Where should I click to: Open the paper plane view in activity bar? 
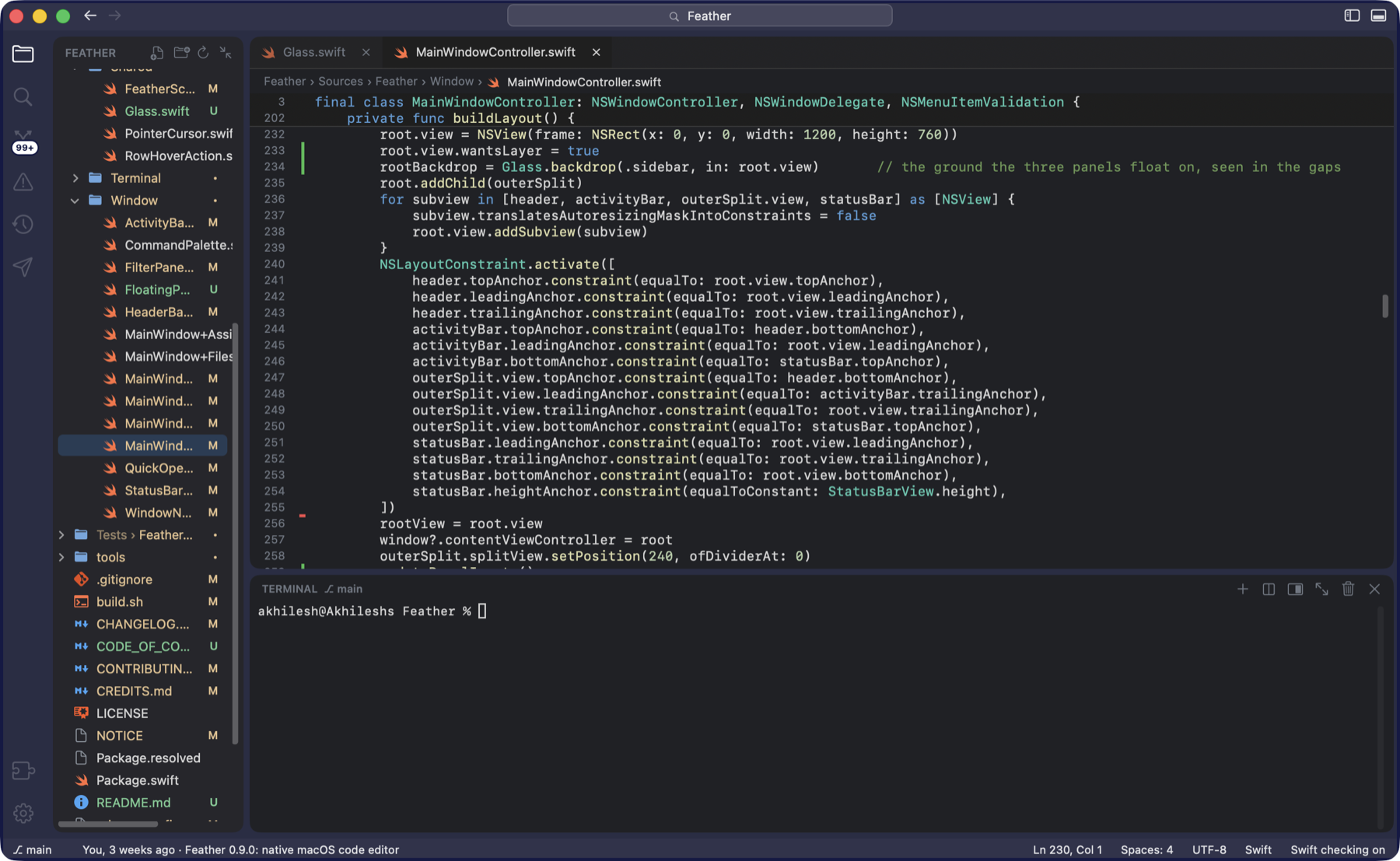23,267
